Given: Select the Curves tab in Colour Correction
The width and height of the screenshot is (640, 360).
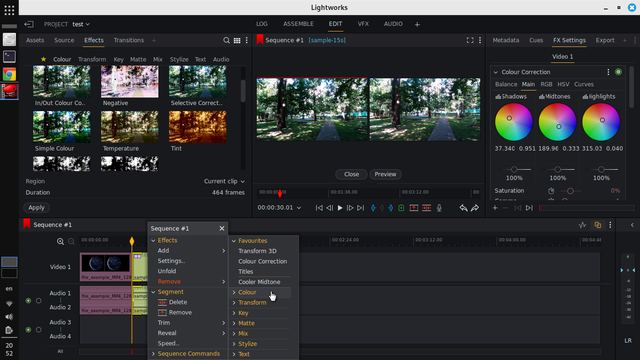Looking at the screenshot, I should (584, 84).
